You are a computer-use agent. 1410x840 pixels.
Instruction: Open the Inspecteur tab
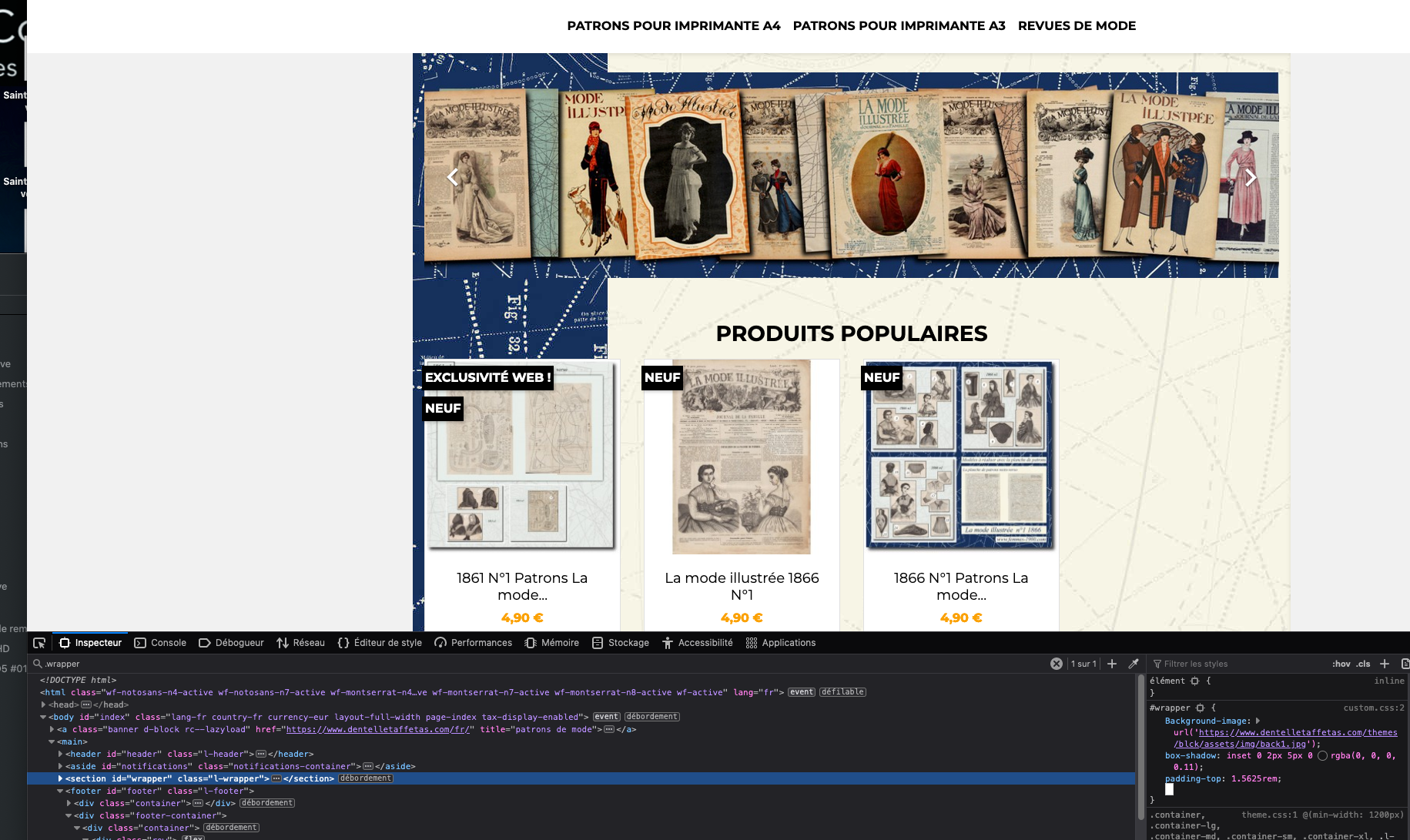coord(91,643)
